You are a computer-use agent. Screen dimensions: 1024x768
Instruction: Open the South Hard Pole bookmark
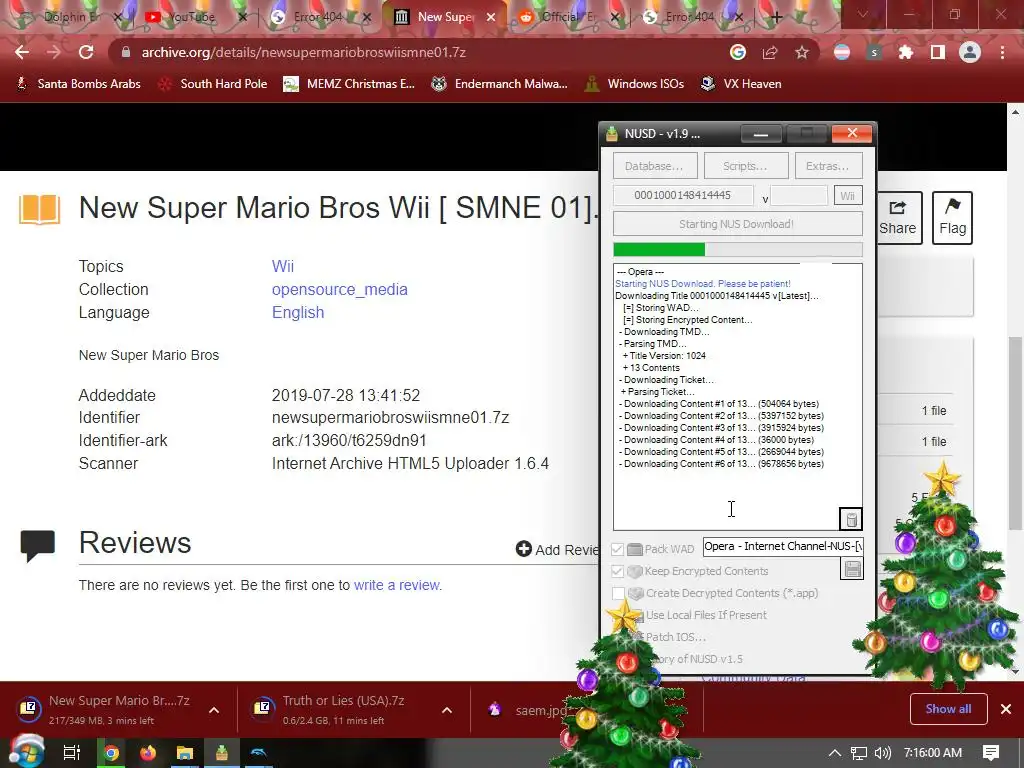(x=214, y=84)
